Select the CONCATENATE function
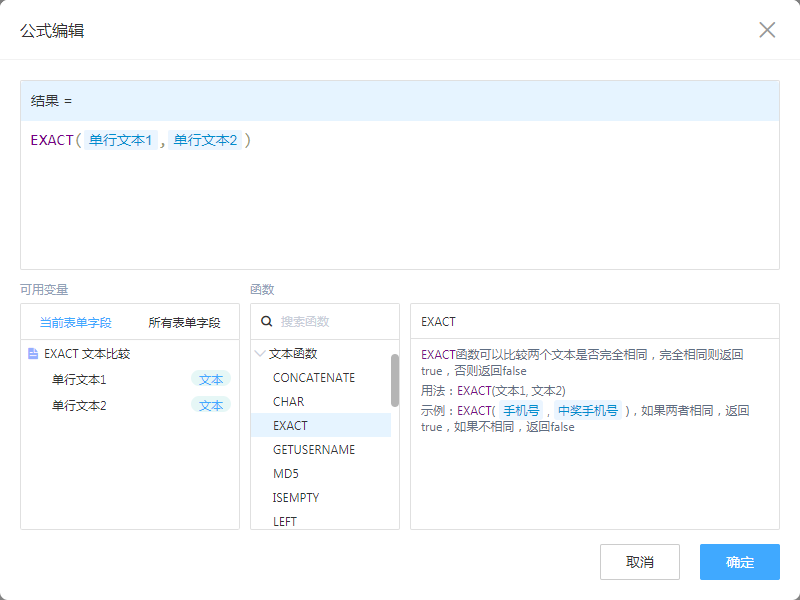The image size is (800, 600). click(314, 378)
